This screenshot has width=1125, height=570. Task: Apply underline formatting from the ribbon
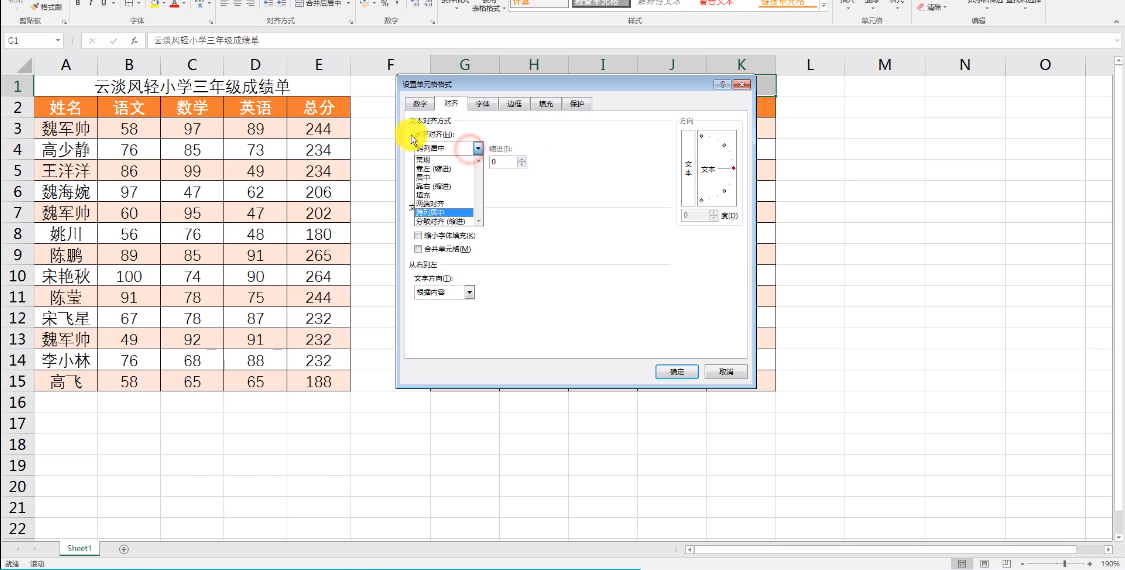click(x=104, y=4)
